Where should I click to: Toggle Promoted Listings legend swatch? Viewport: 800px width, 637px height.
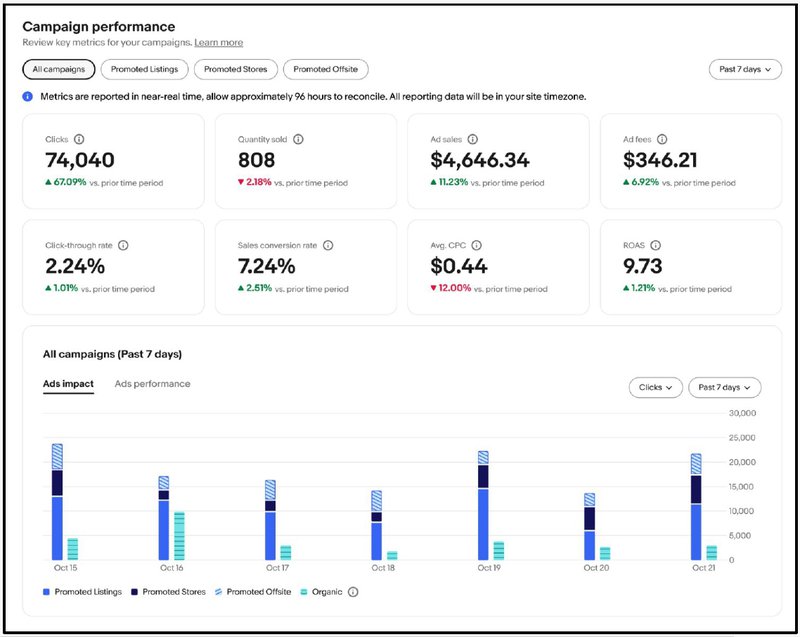pyautogui.click(x=46, y=592)
